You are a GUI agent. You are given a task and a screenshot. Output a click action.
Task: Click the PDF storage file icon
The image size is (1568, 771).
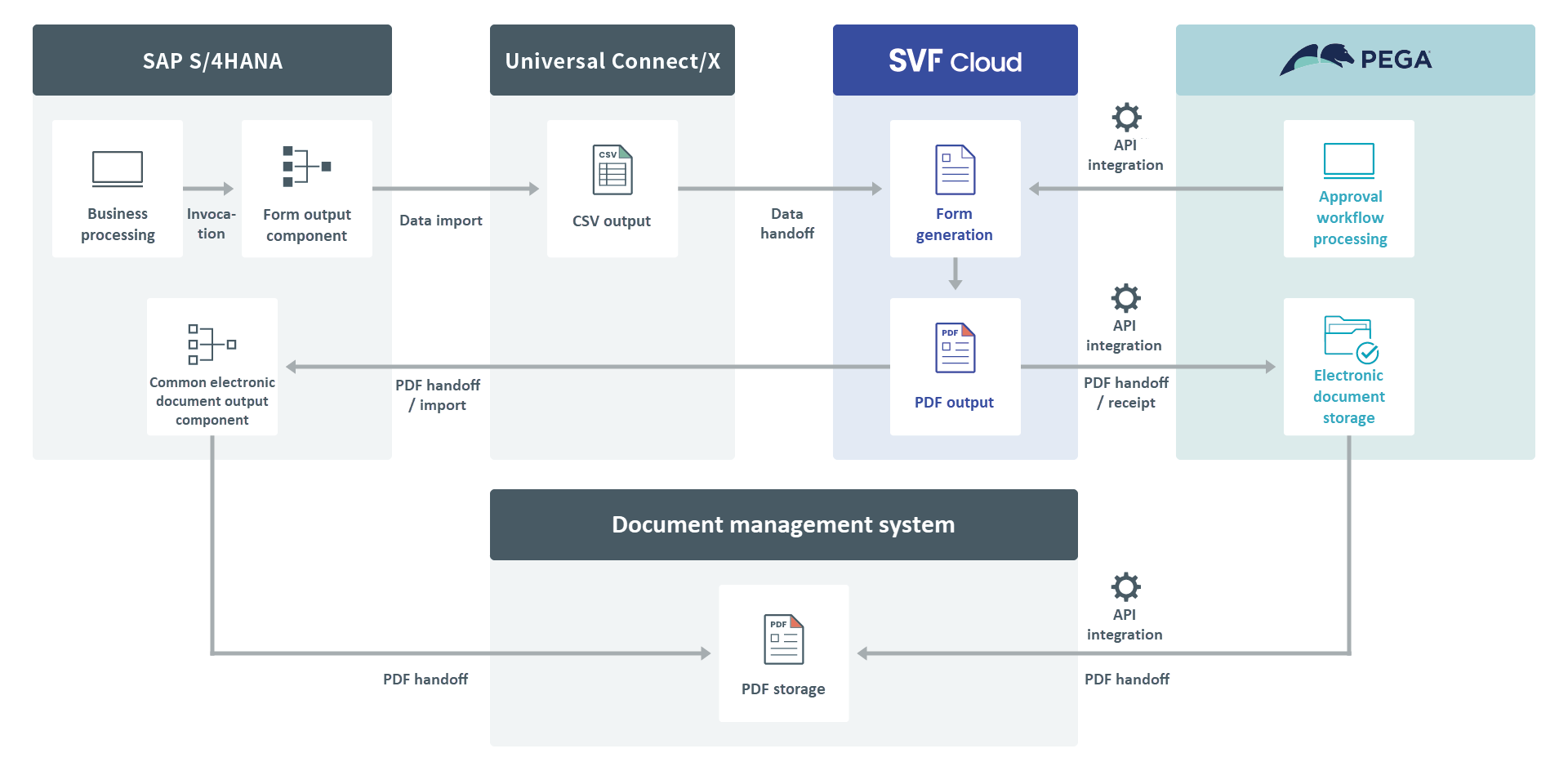pos(784,640)
